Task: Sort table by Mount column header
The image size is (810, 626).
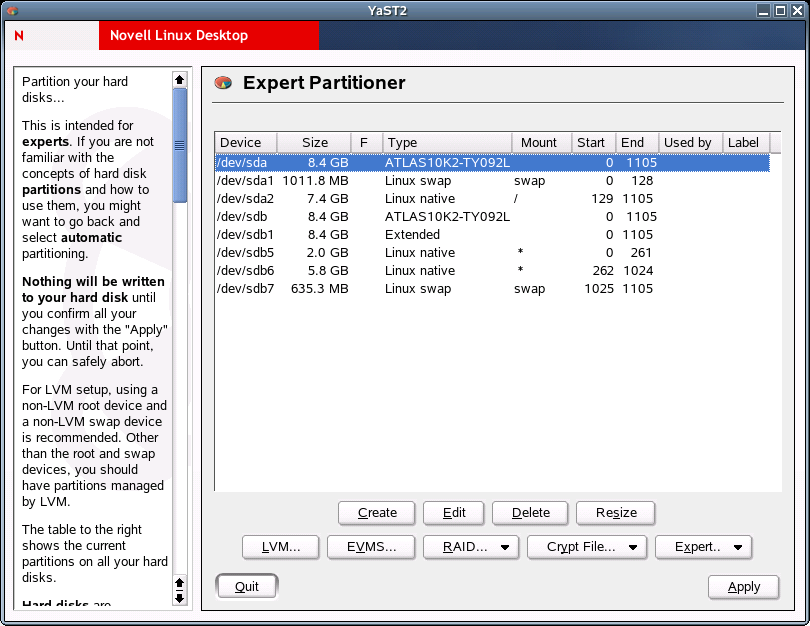Action: [541, 143]
